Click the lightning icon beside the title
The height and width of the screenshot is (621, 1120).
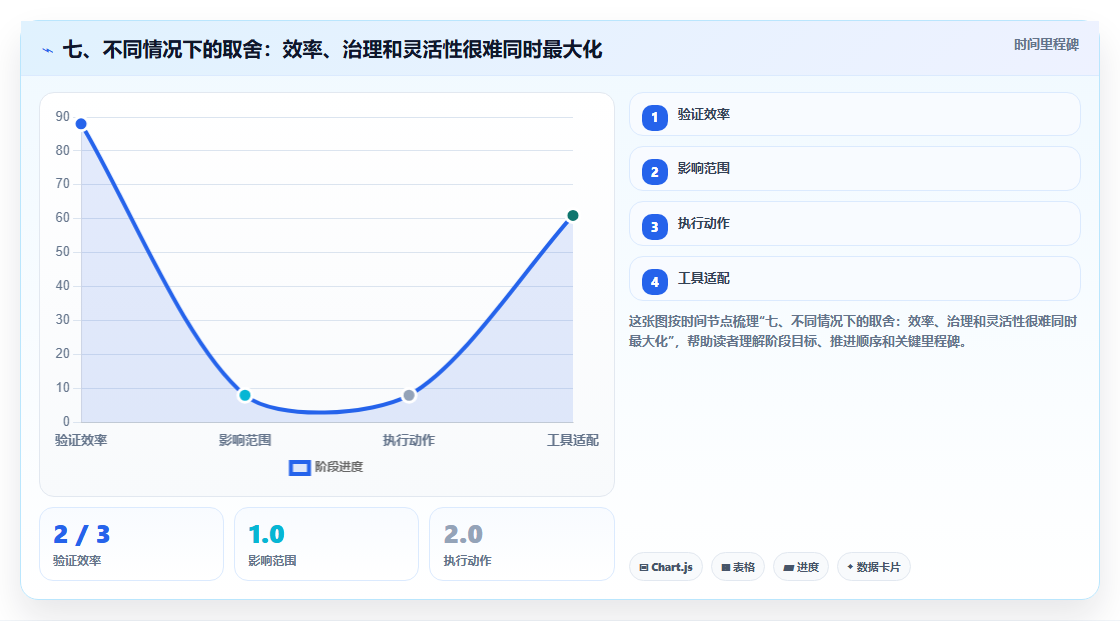[x=48, y=51]
